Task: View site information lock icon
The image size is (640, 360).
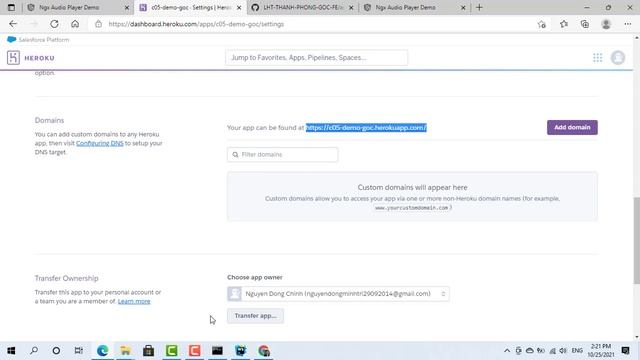Action: 98,24
